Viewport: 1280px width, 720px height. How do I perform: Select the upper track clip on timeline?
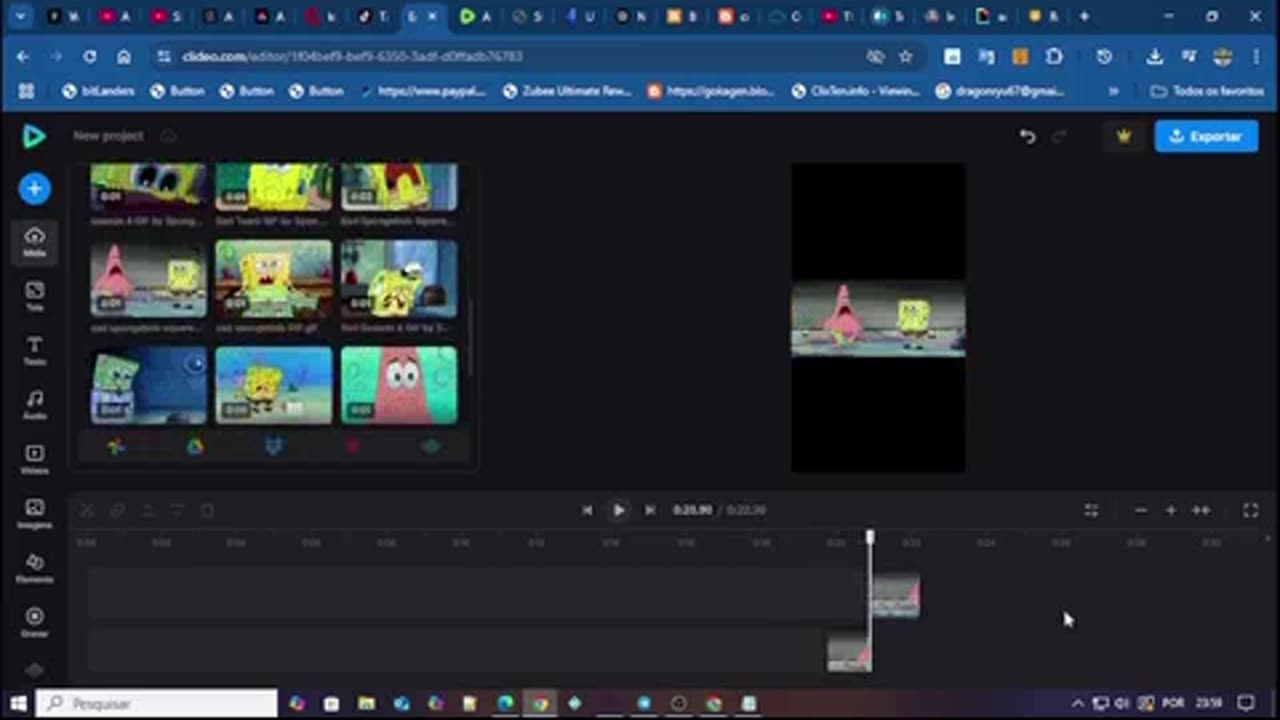click(896, 596)
